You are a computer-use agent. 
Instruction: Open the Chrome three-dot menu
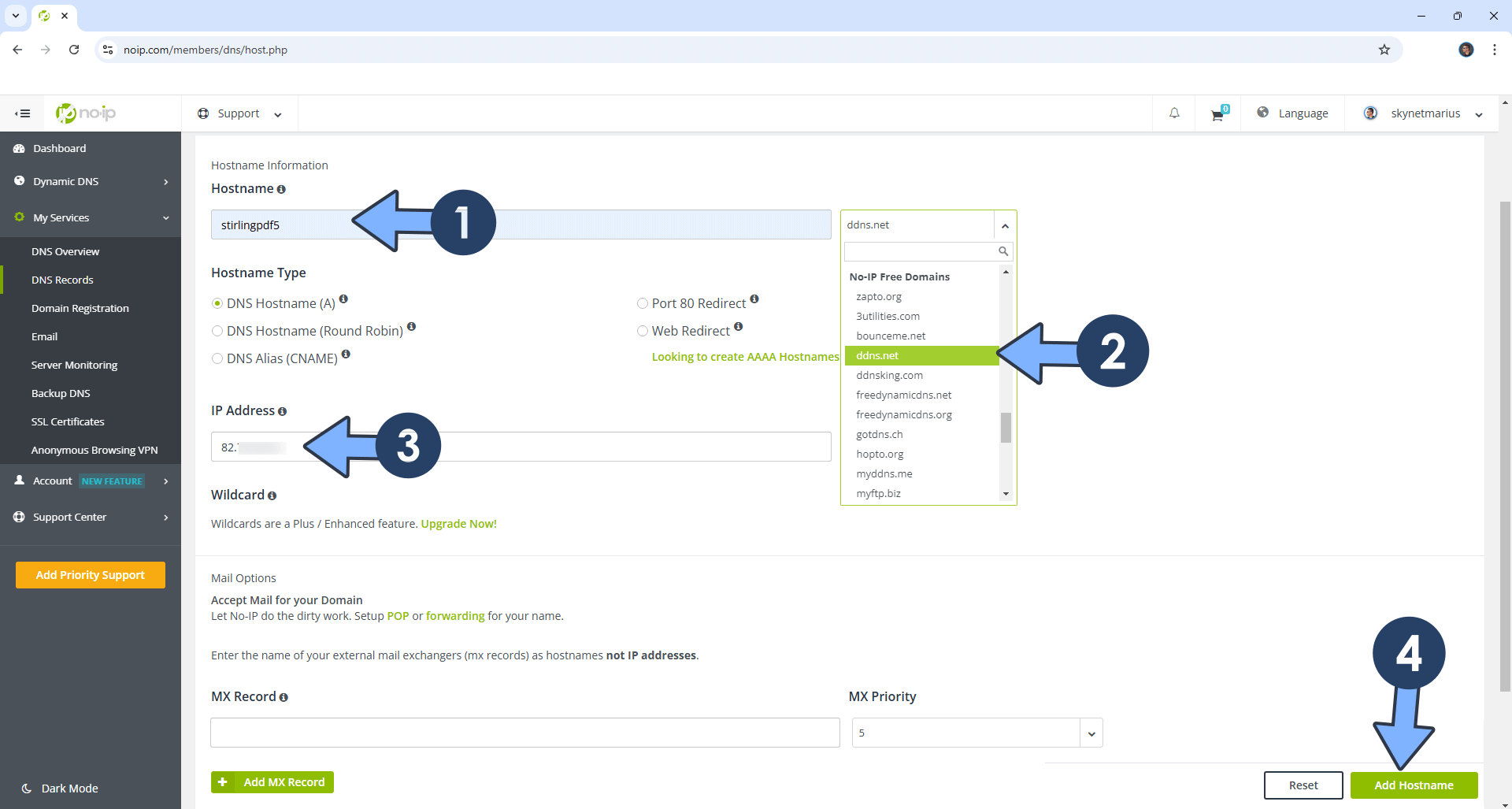pos(1495,50)
